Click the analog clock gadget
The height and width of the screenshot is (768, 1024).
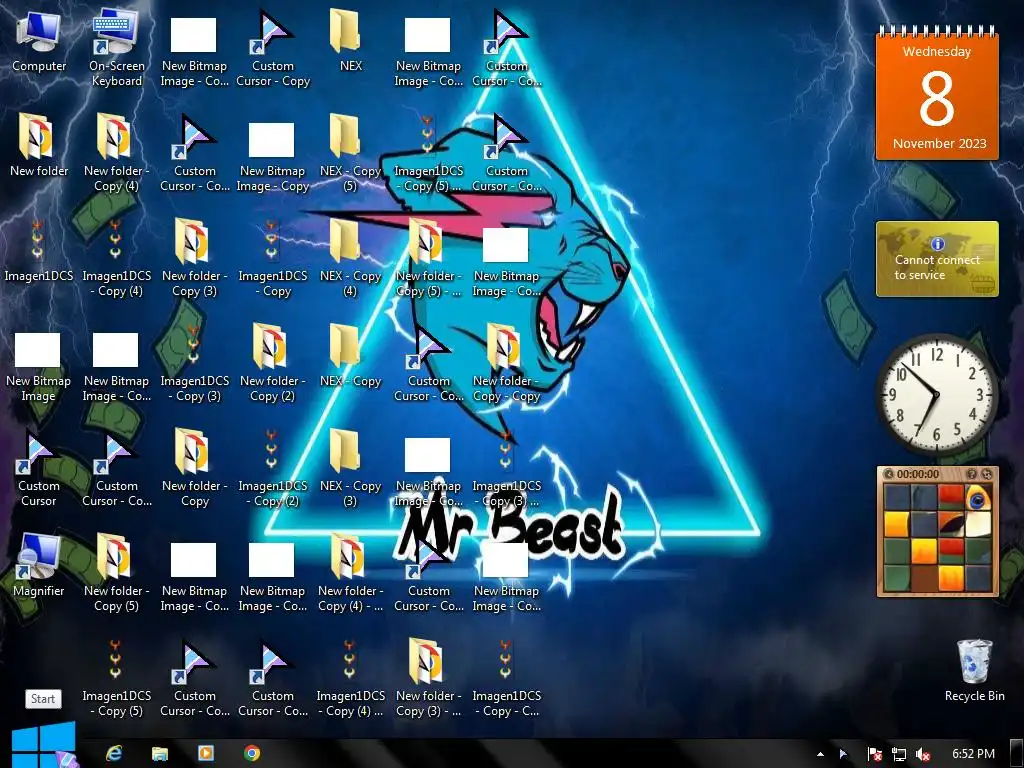click(936, 394)
